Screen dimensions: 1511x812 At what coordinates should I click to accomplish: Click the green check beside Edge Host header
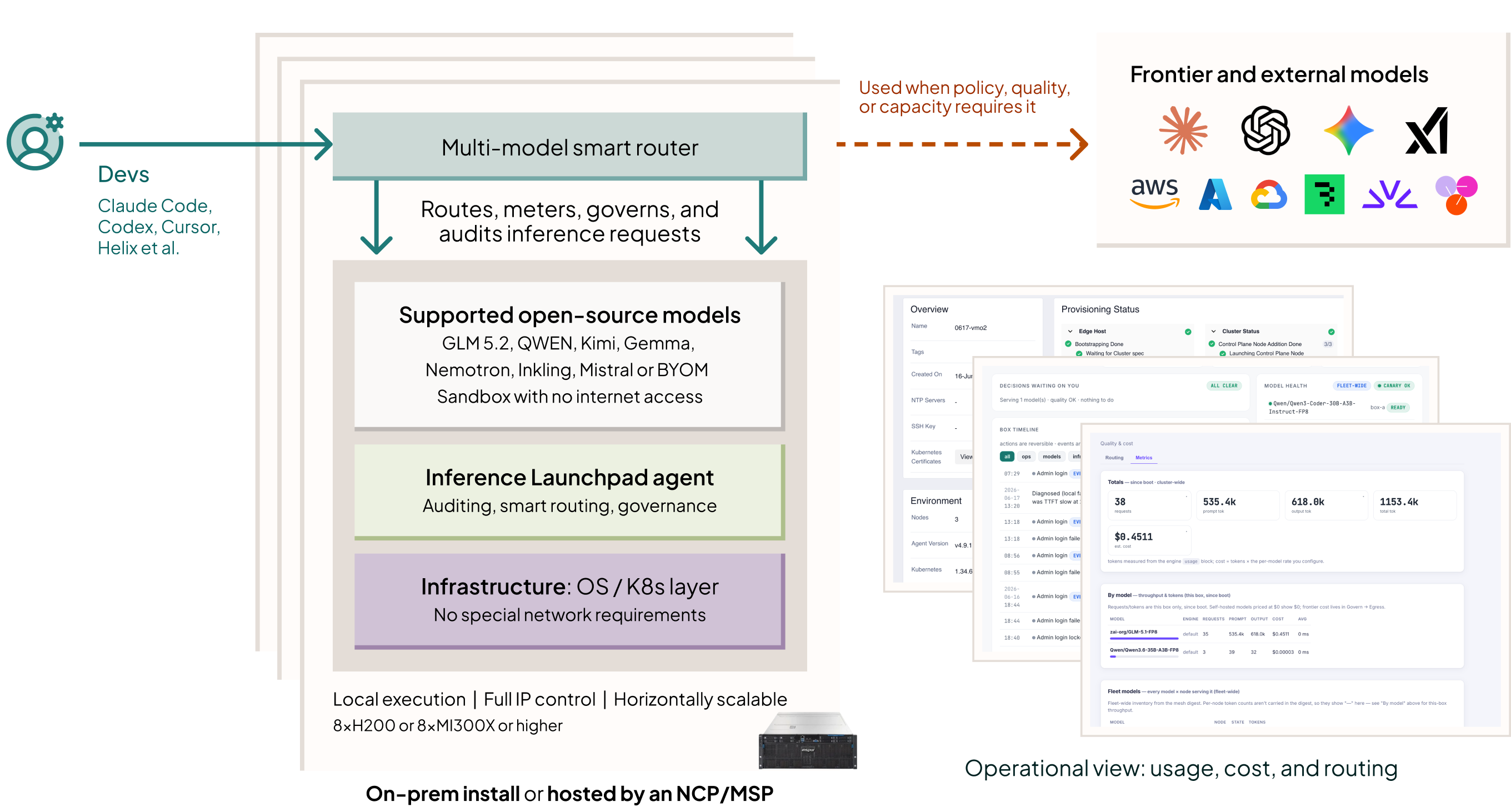[x=1188, y=331]
